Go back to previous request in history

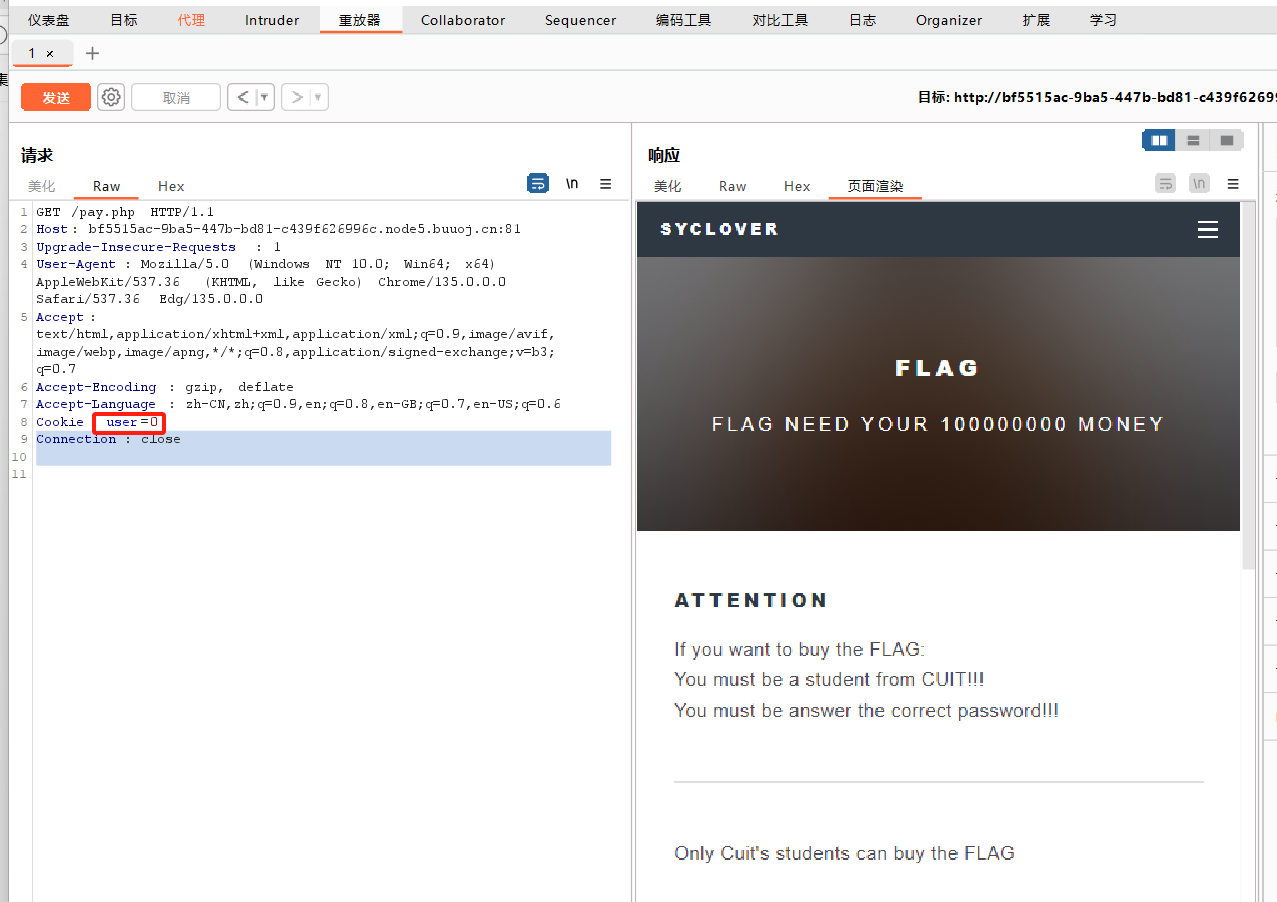[x=243, y=97]
